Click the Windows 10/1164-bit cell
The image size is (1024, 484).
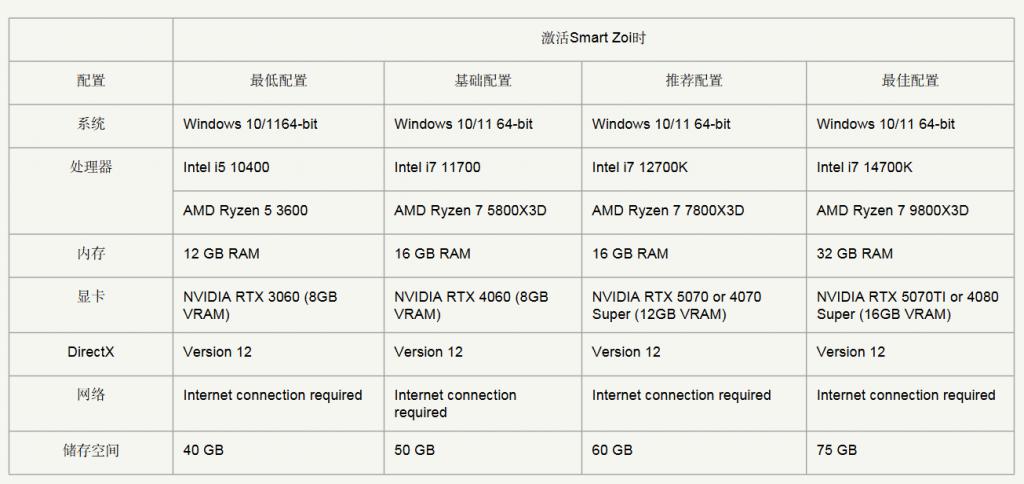click(278, 125)
